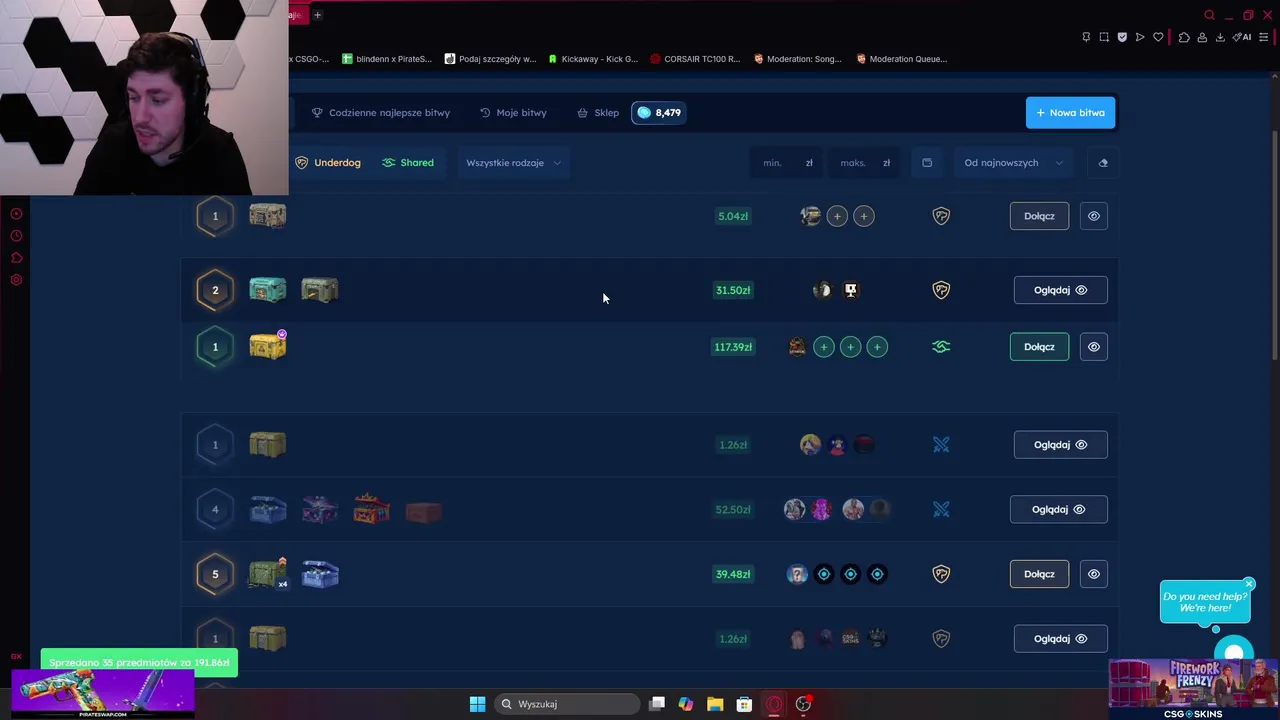1280x720 pixels.
Task: Close the Do you need help popup
Action: point(1249,583)
